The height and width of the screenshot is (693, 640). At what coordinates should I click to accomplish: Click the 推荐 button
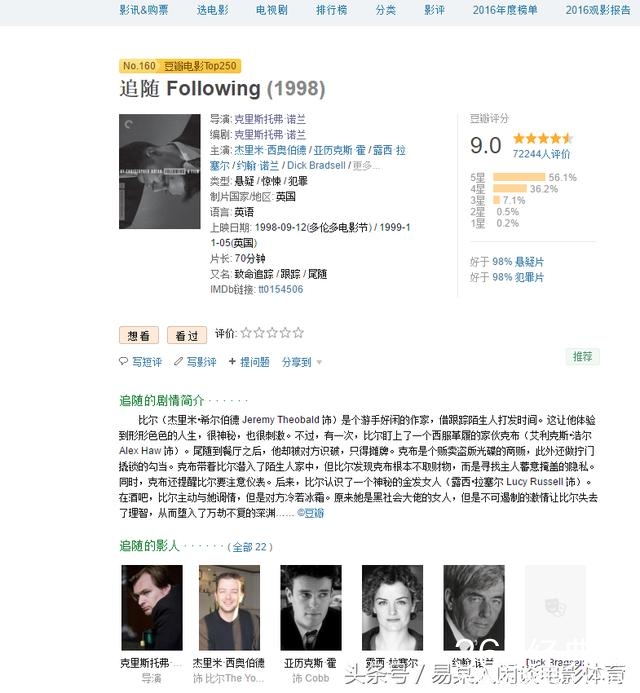pyautogui.click(x=582, y=356)
